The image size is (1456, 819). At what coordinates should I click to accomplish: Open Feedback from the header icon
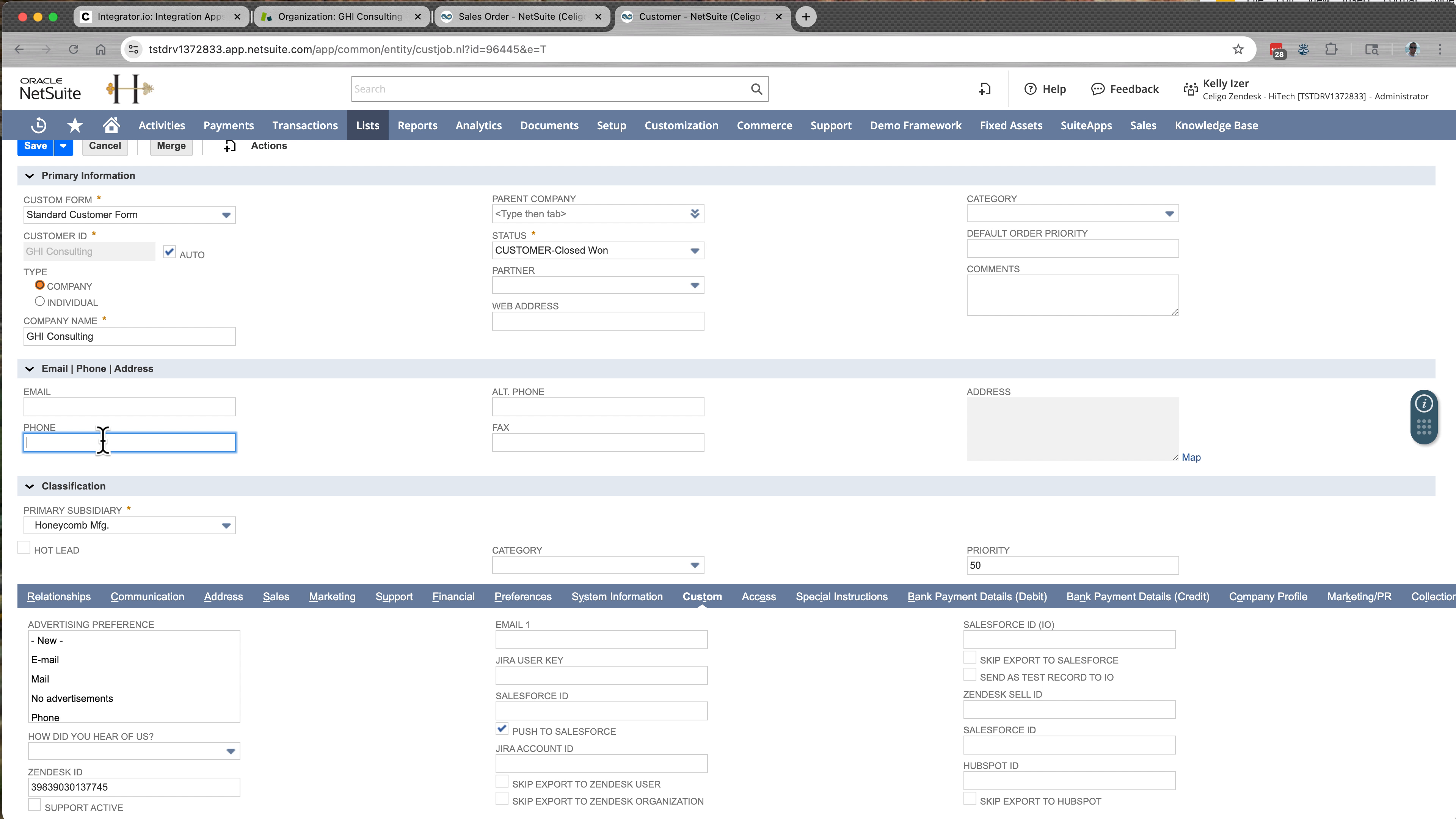coord(1098,88)
